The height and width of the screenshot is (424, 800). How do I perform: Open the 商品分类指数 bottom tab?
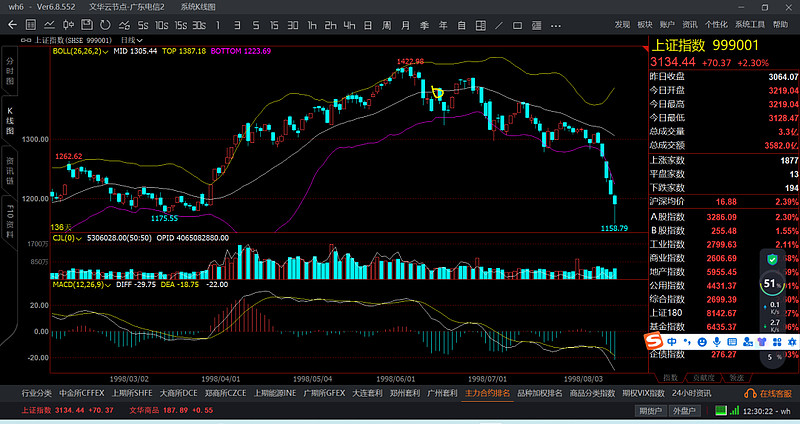pos(592,393)
